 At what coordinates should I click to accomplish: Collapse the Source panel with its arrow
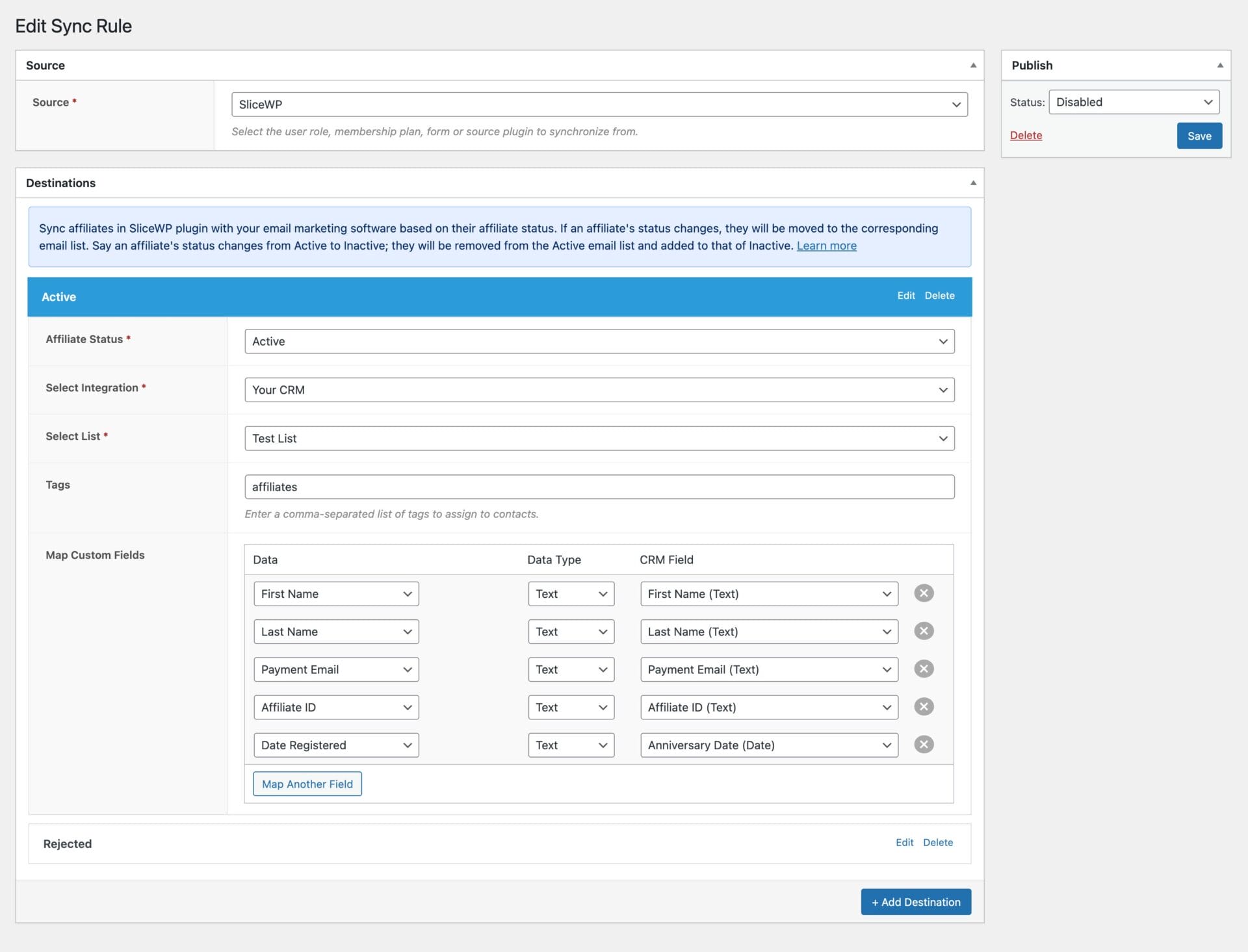pyautogui.click(x=972, y=66)
